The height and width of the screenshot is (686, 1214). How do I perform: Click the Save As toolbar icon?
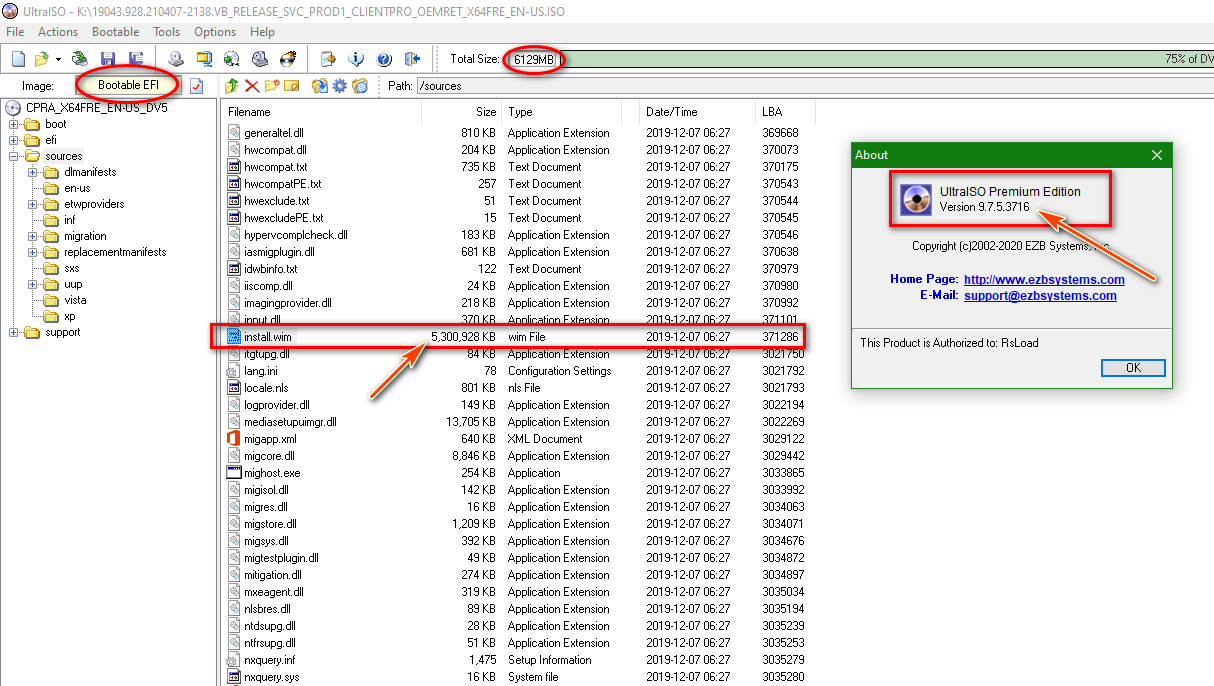(136, 59)
